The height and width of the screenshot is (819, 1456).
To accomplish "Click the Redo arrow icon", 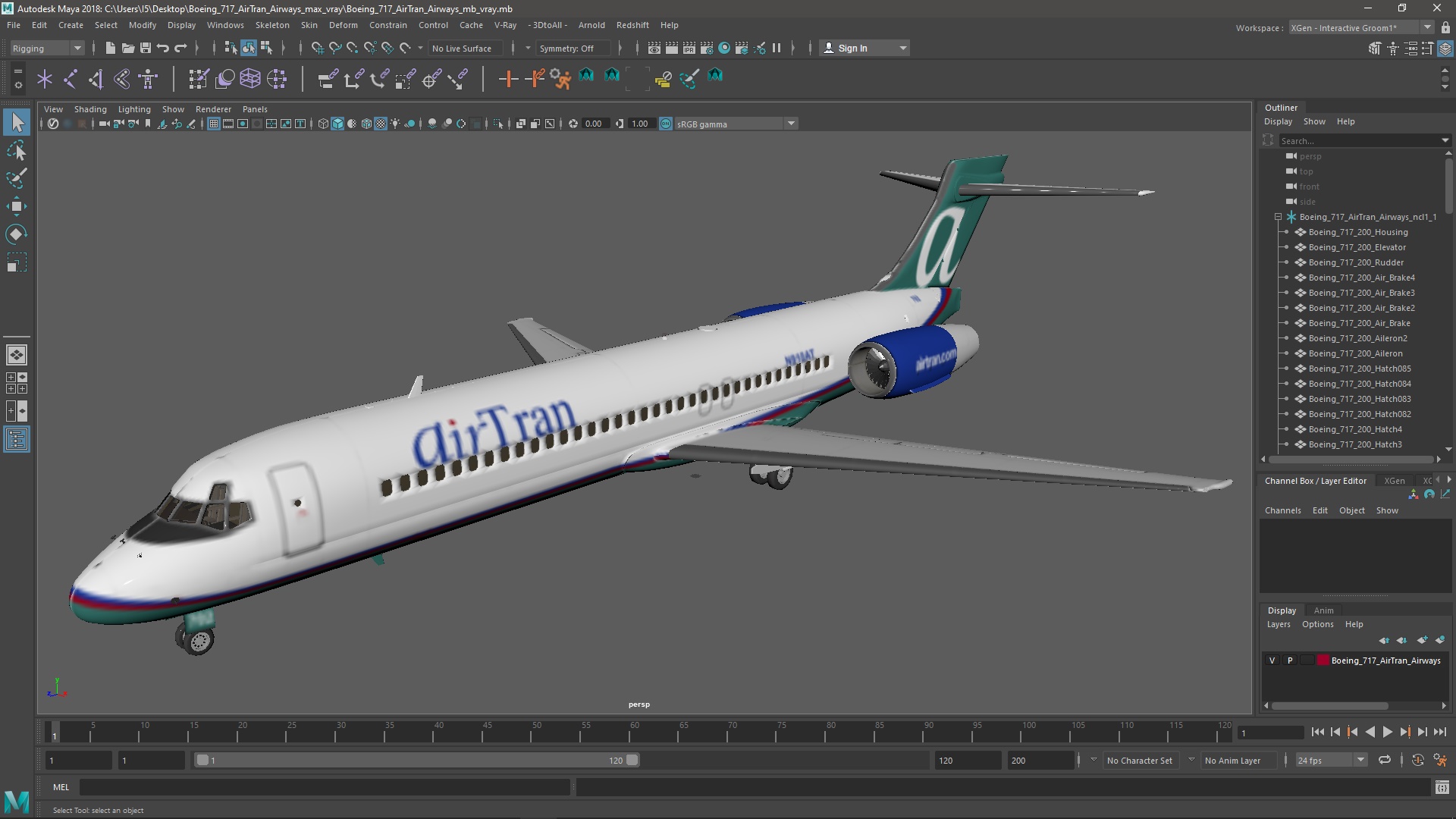I will [180, 48].
